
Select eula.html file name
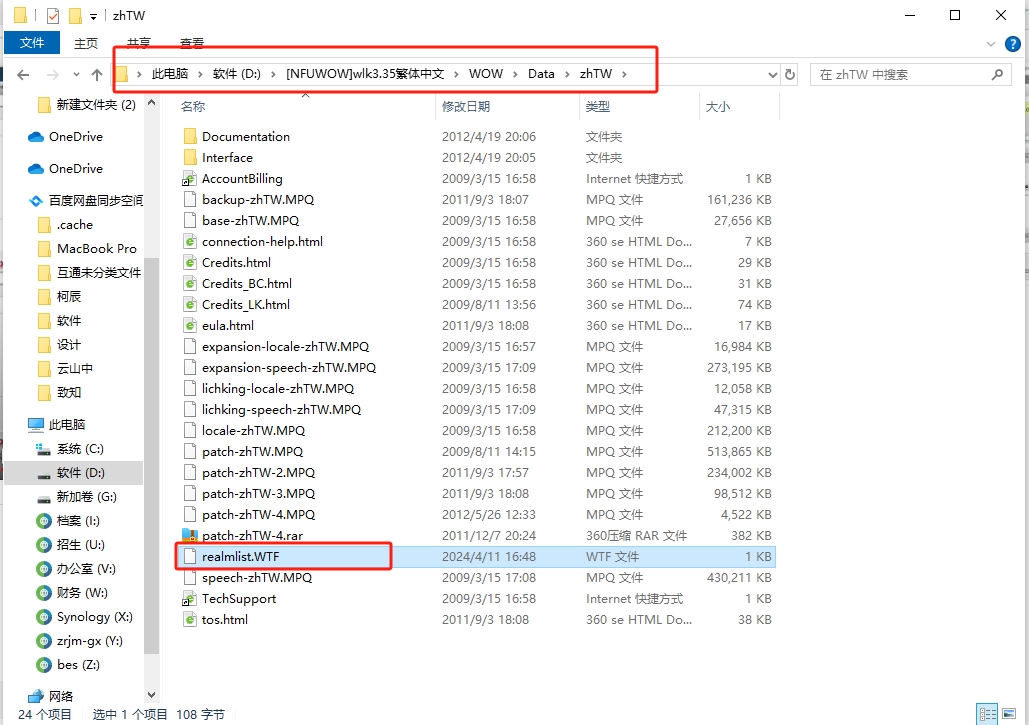(x=228, y=325)
